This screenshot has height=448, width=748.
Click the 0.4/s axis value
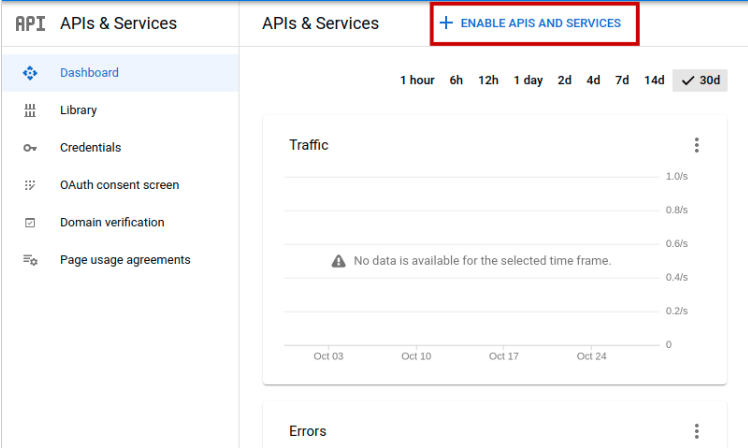[x=677, y=277]
